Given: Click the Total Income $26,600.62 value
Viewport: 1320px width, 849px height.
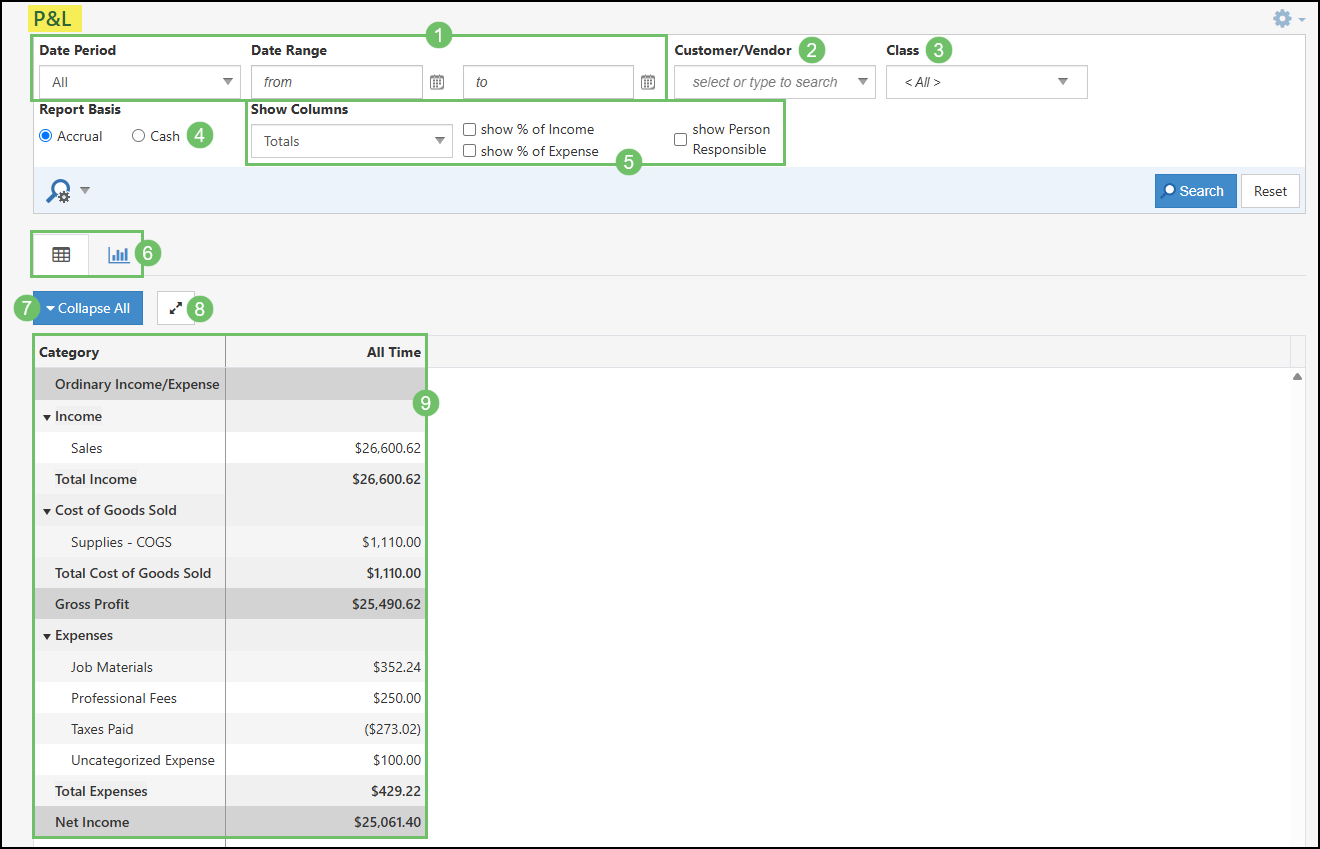Looking at the screenshot, I should [x=386, y=479].
